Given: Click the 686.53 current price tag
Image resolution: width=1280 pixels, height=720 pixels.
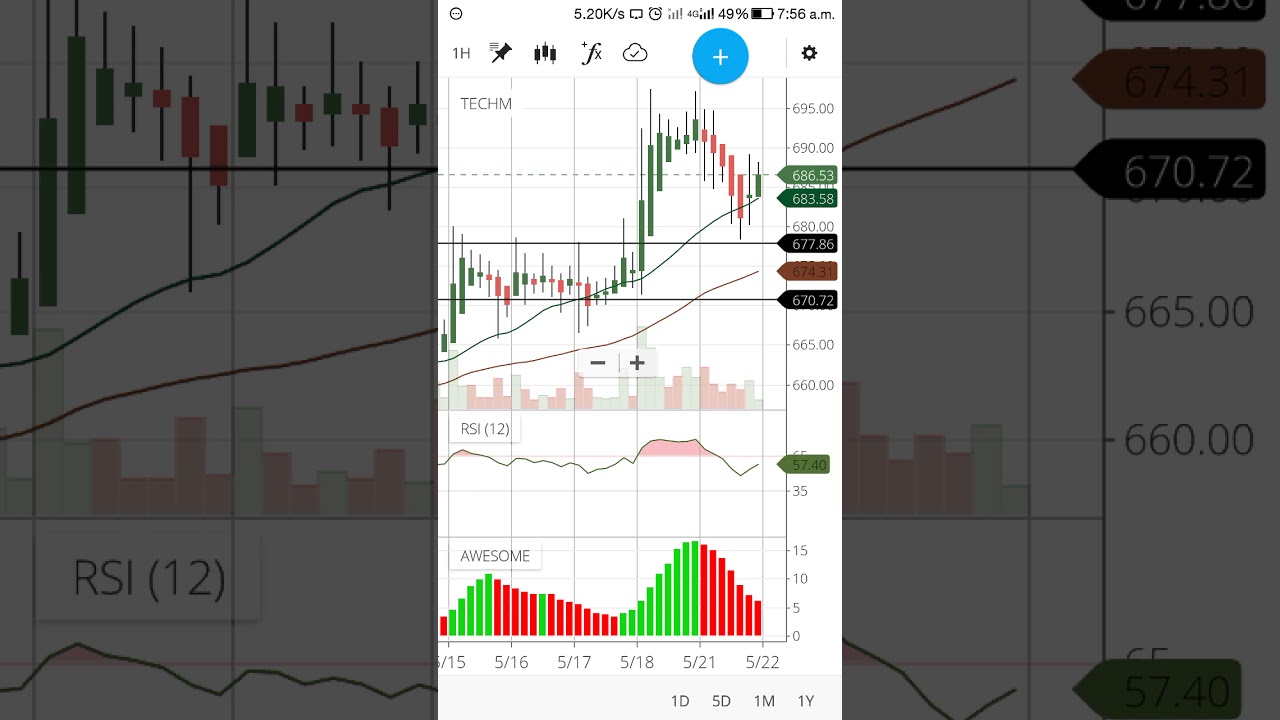Looking at the screenshot, I should tap(808, 176).
